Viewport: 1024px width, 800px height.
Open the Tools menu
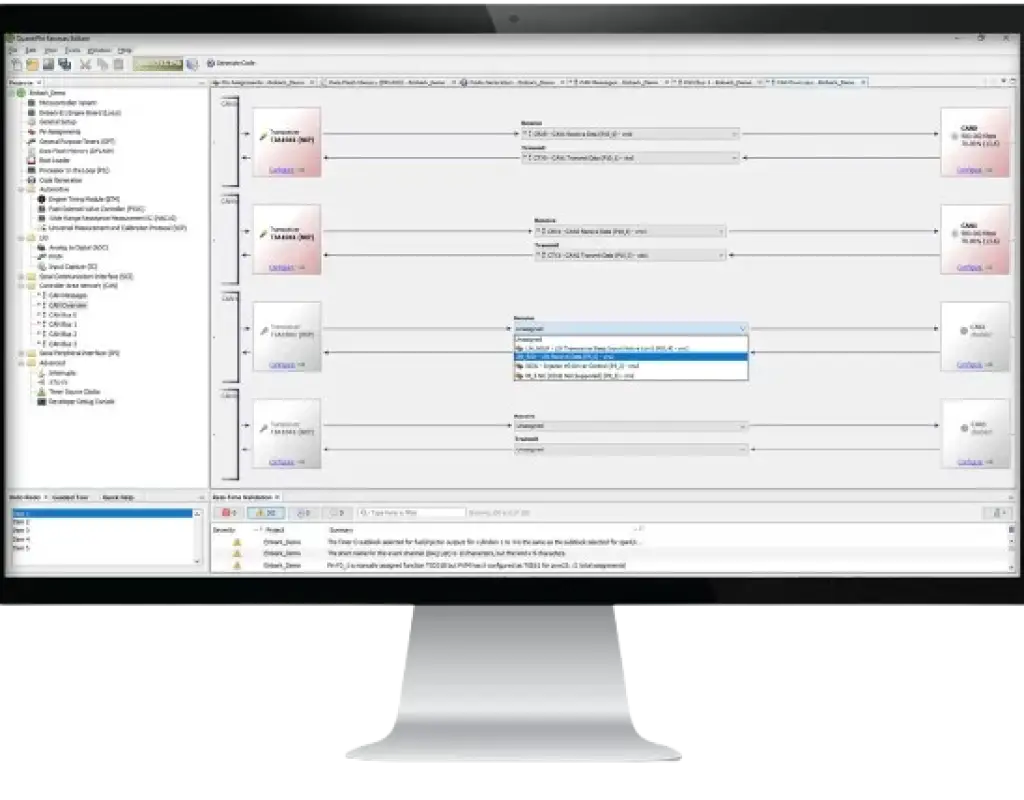[x=73, y=50]
